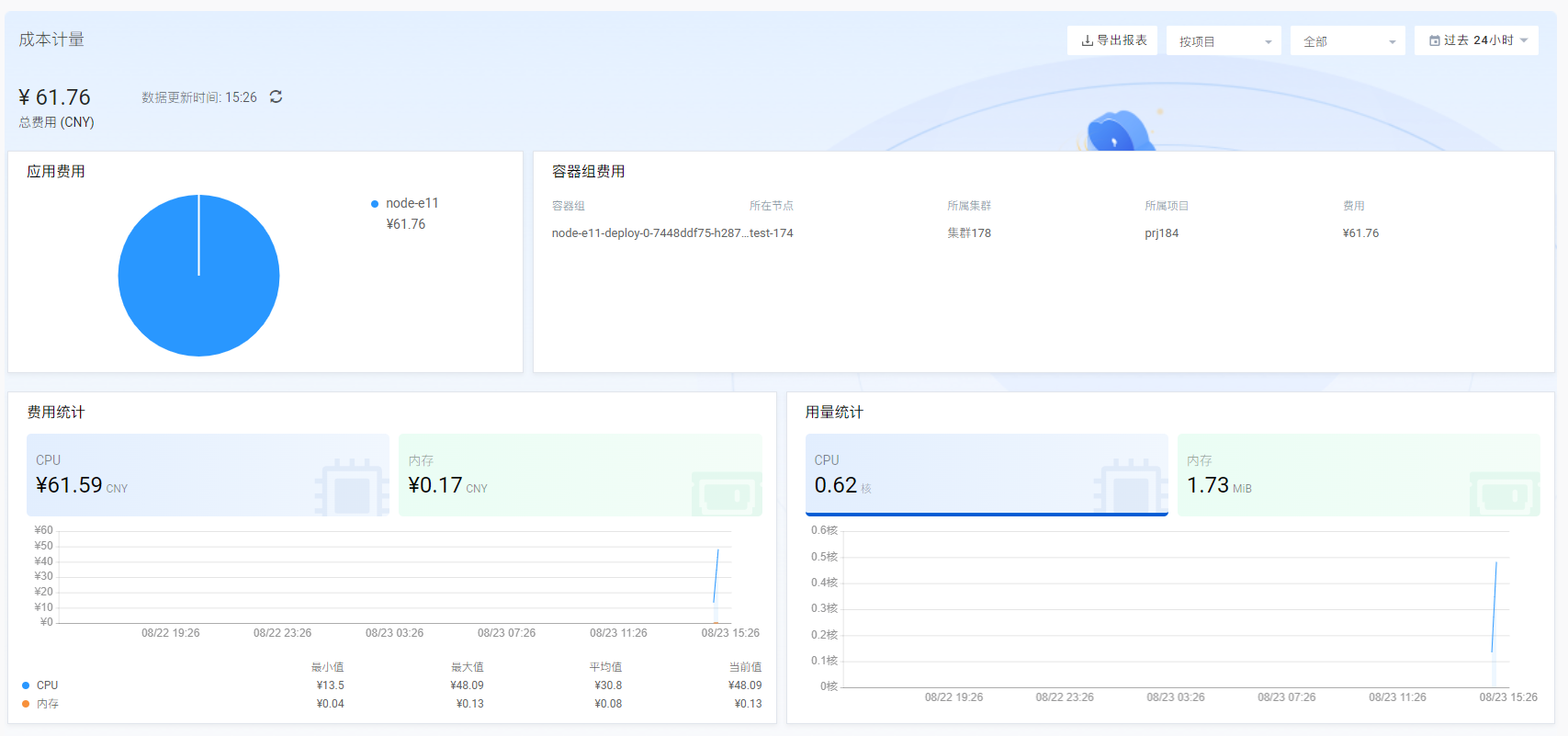Image resolution: width=1568 pixels, height=736 pixels.
Task: Open the 按项目 grouping dropdown
Action: click(1224, 41)
